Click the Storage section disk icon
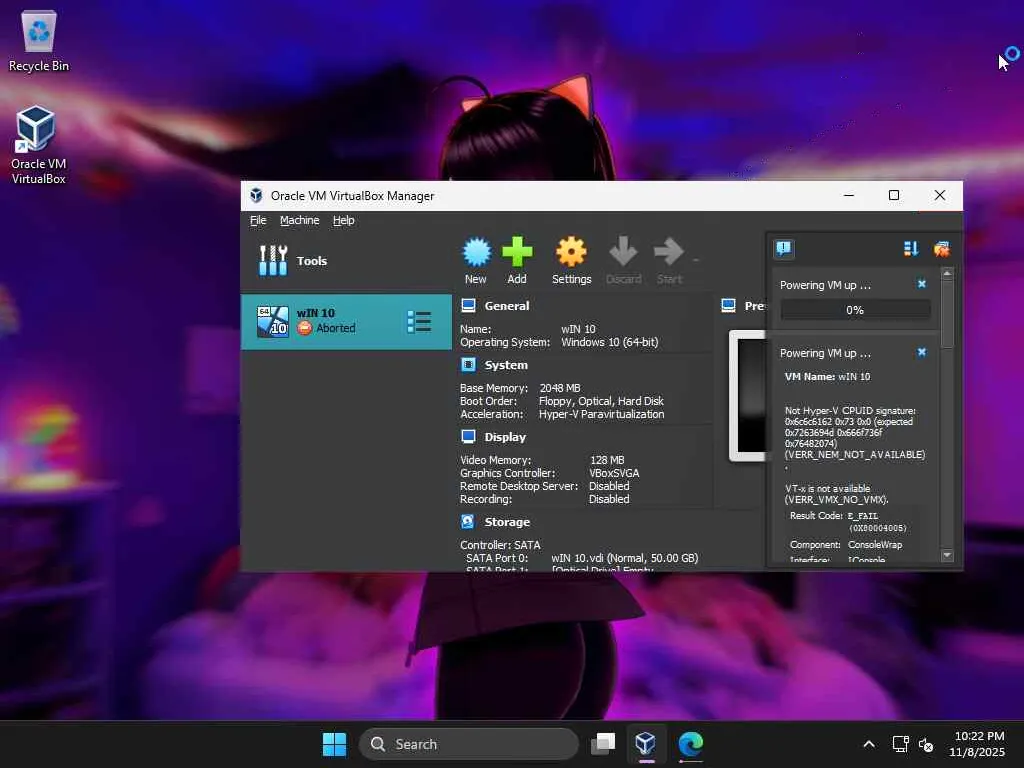The image size is (1024, 768). point(468,521)
